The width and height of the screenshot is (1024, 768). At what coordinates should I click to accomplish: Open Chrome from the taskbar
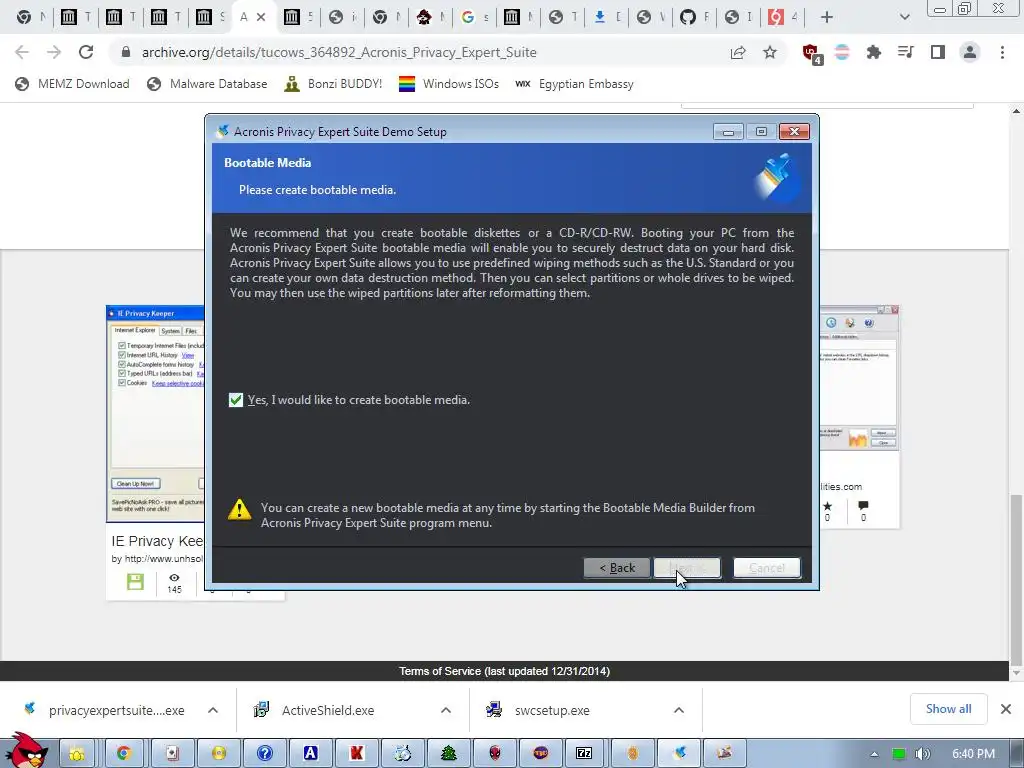pyautogui.click(x=123, y=753)
